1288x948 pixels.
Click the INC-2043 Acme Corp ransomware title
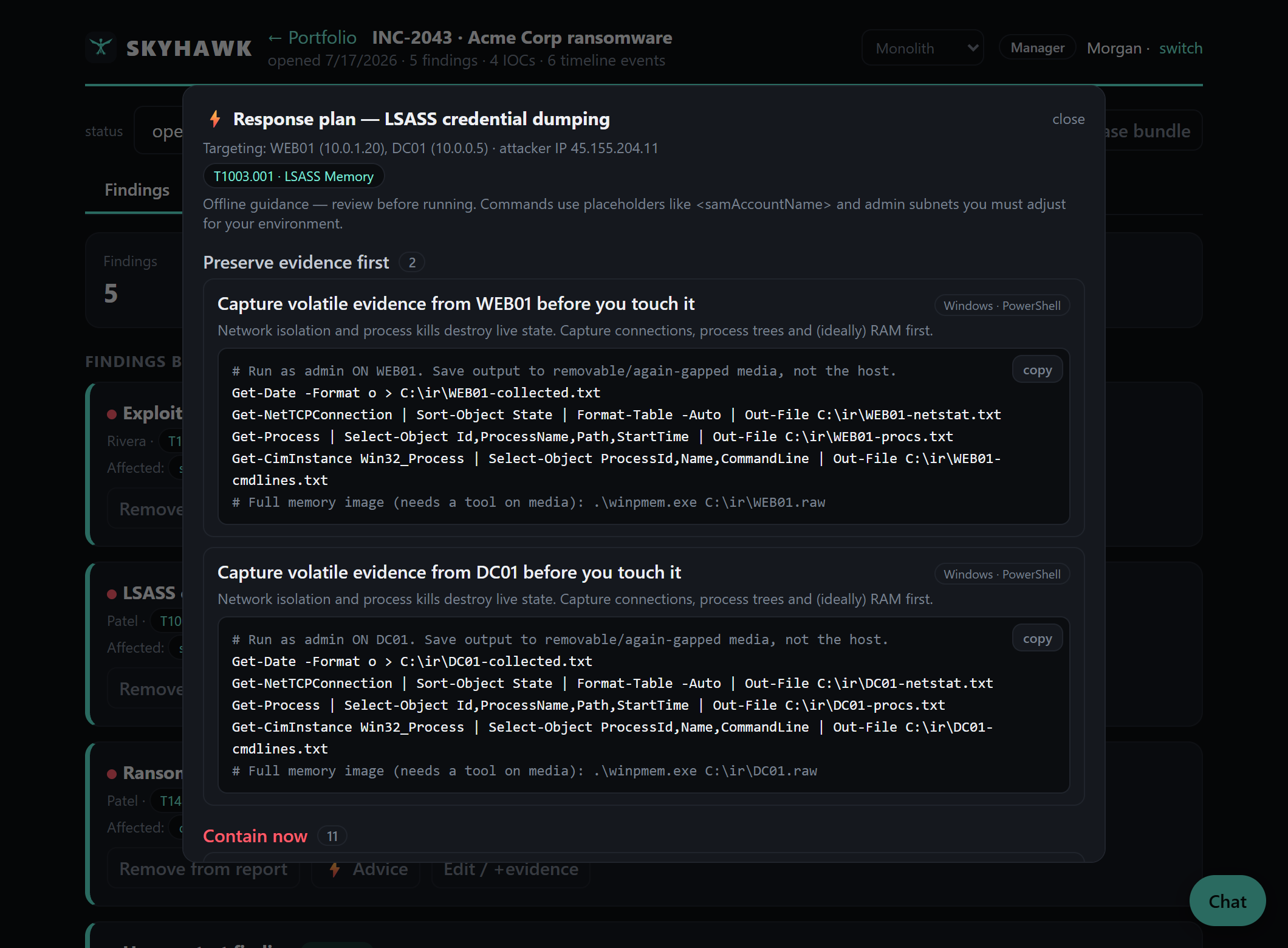point(522,38)
